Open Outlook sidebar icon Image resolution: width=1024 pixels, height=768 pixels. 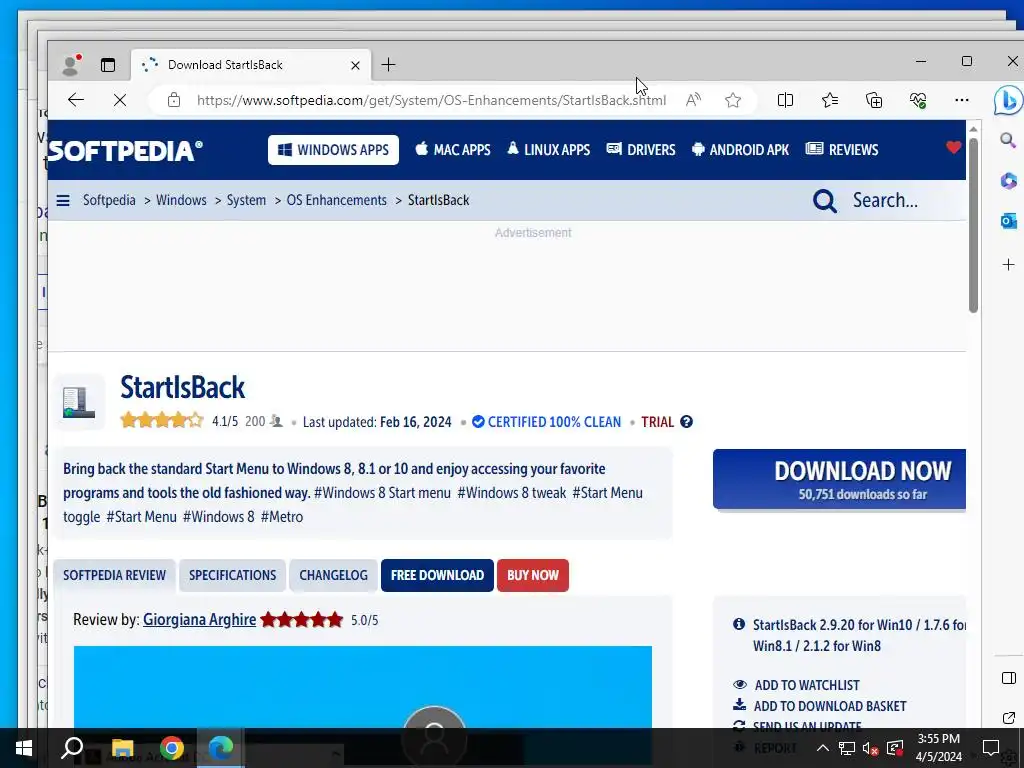[x=1008, y=221]
